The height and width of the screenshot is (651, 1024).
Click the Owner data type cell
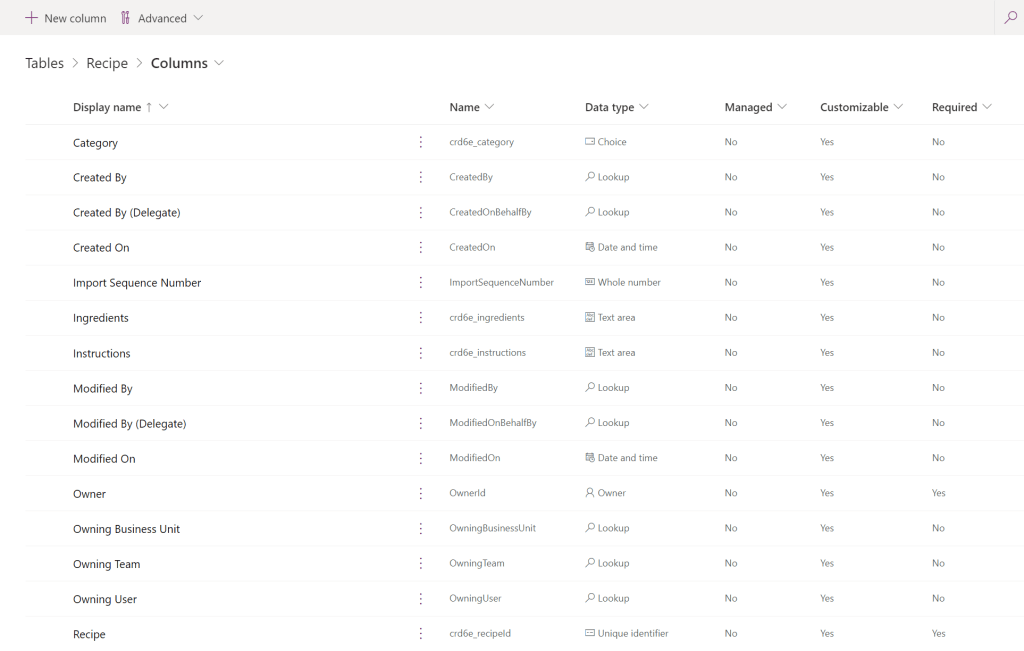605,493
